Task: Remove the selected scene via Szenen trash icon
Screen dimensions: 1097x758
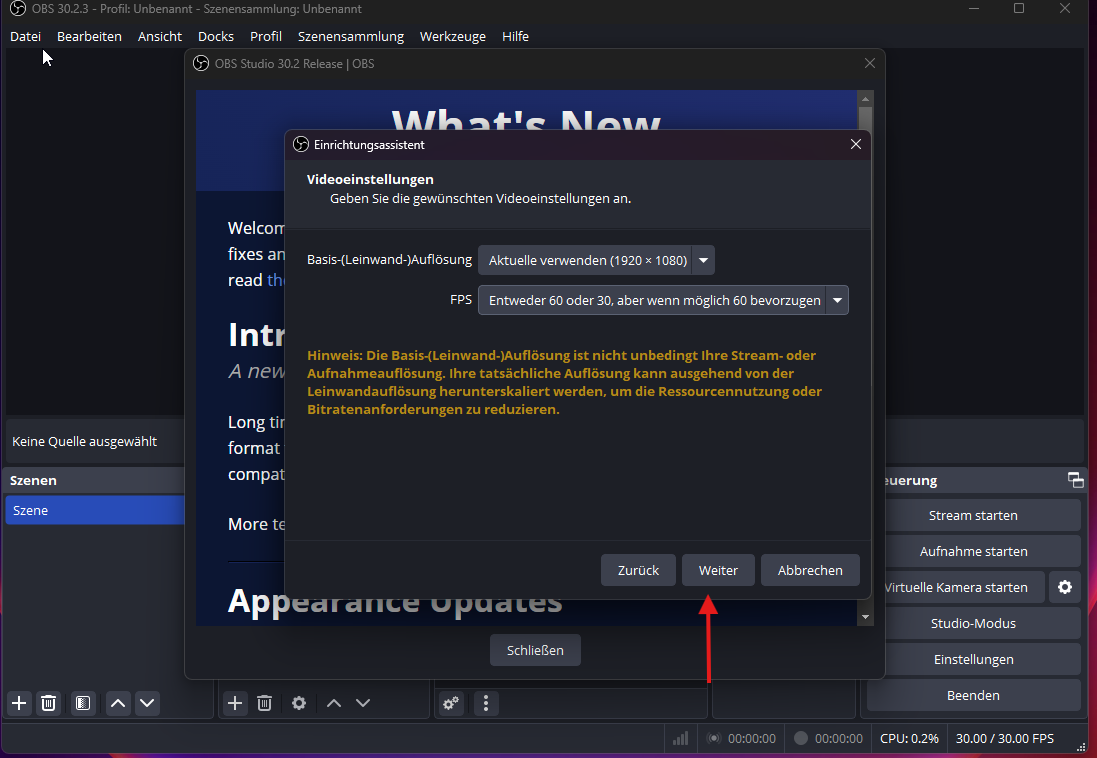Action: [48, 703]
